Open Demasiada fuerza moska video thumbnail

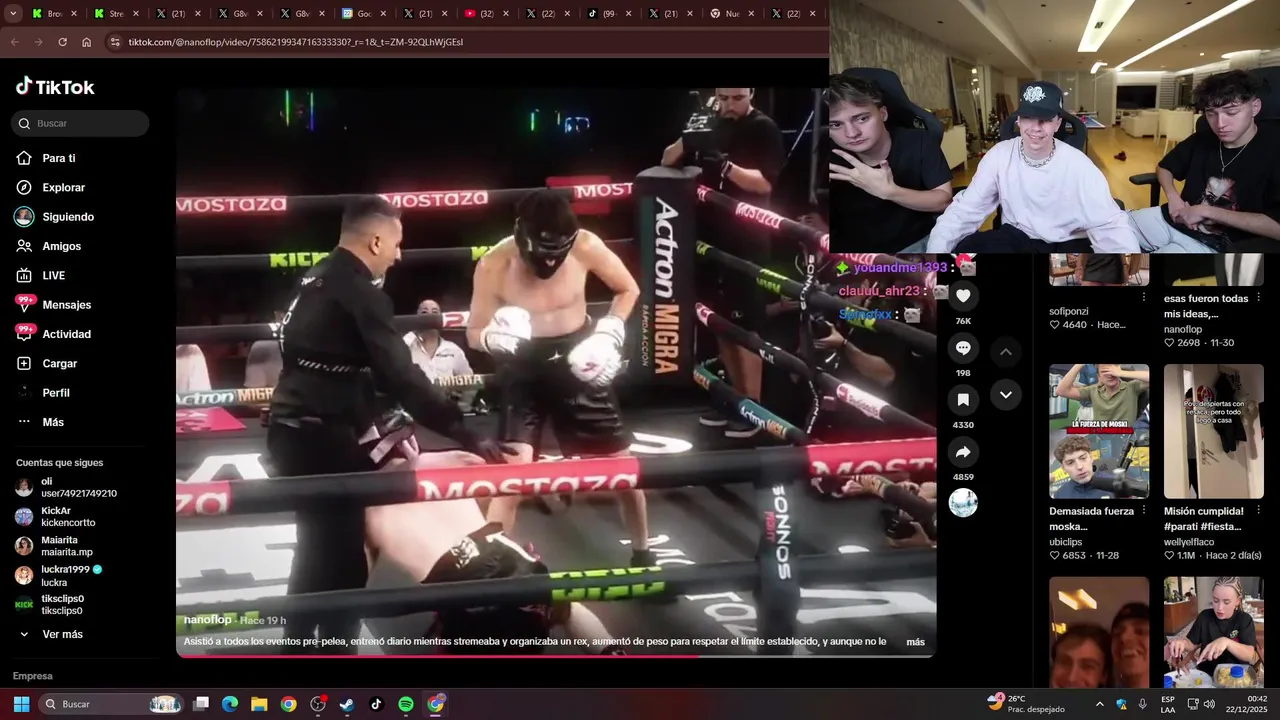point(1099,431)
